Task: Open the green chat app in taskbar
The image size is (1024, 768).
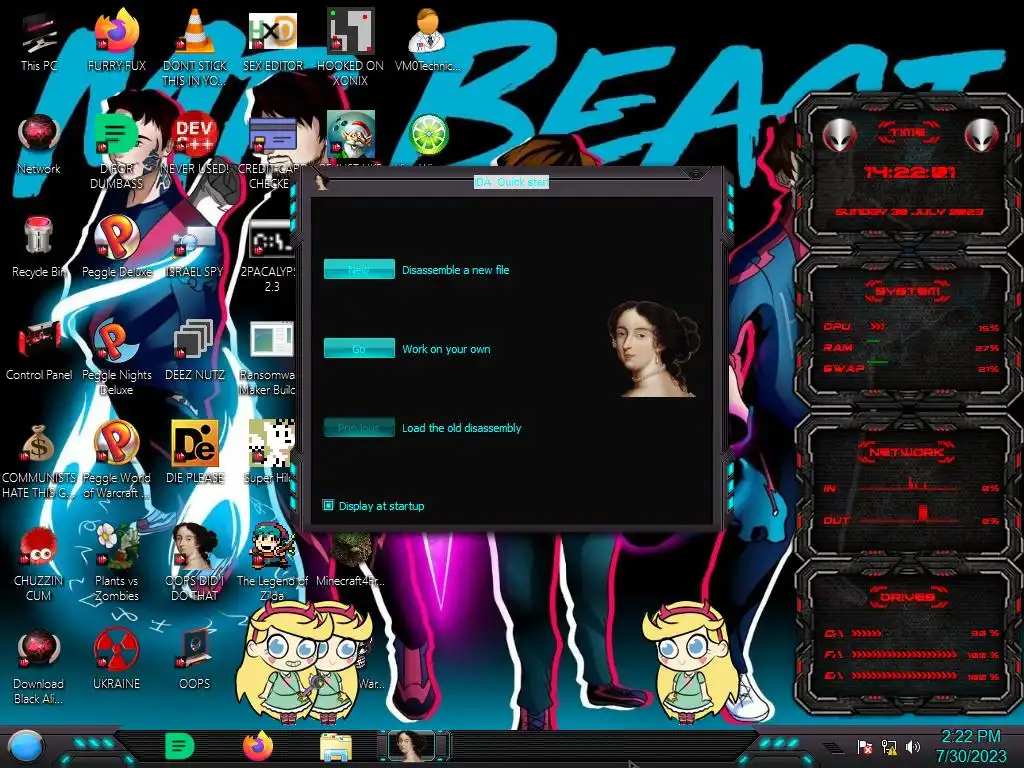Action: [180, 746]
